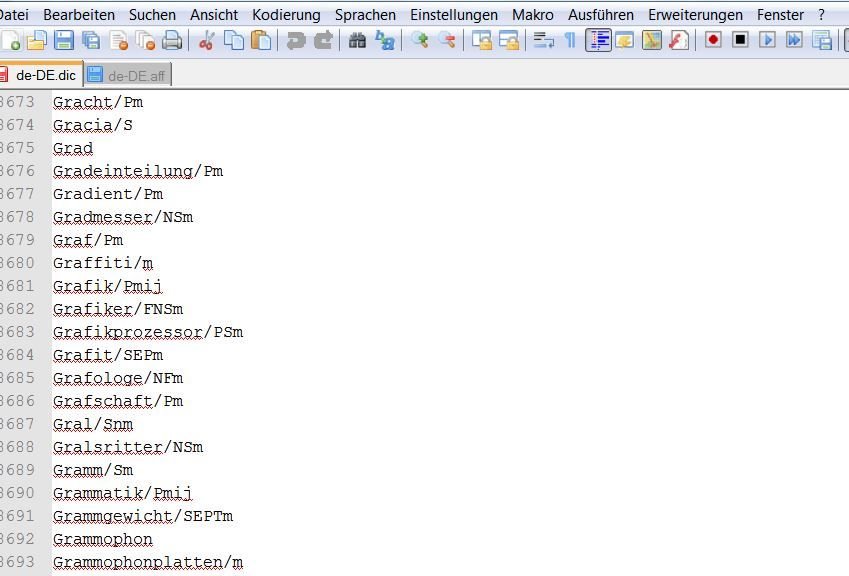
Task: Cut selection with the scissors icon
Action: [x=206, y=41]
